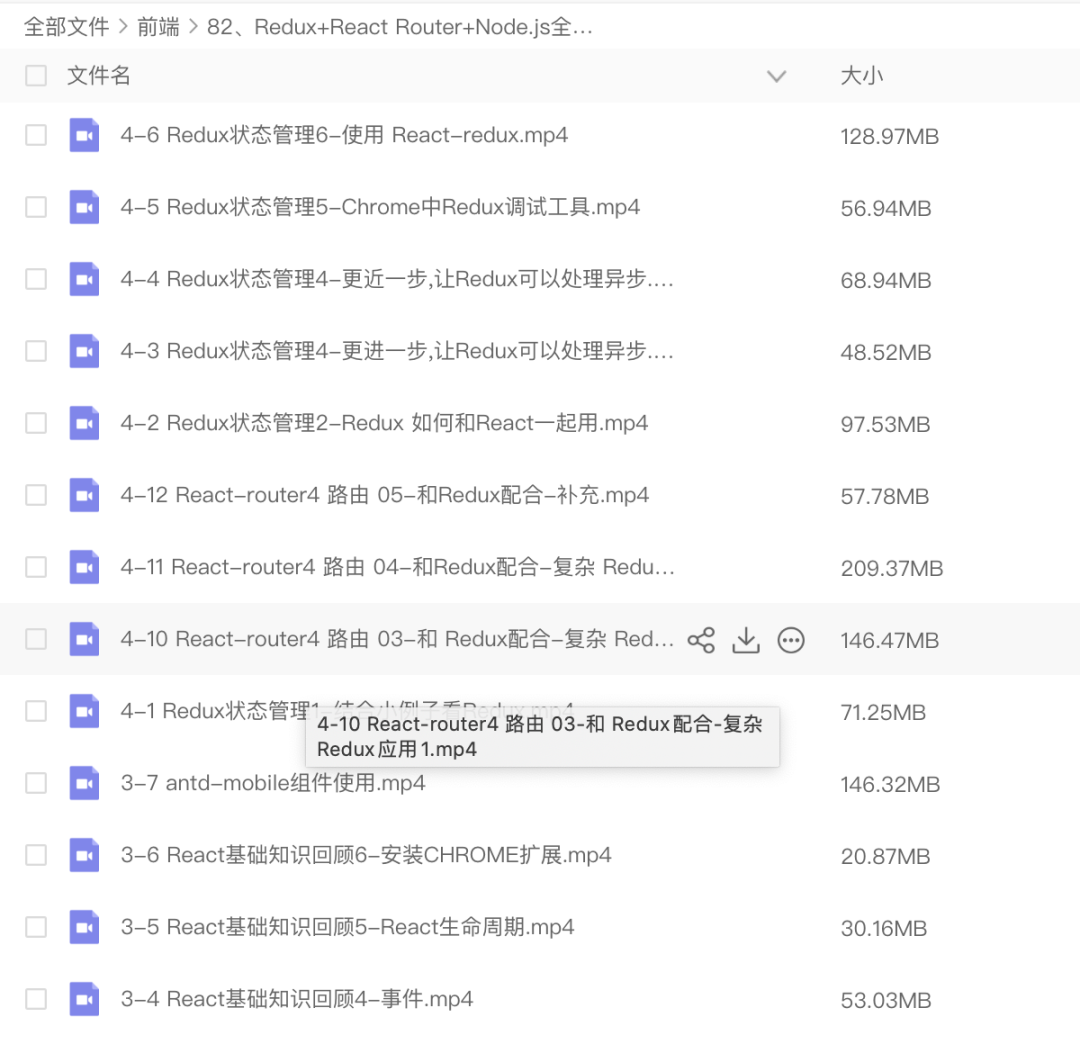Open 3-5 React生命周期.mp4
Viewport: 1080px width, 1053px height.
347,927
